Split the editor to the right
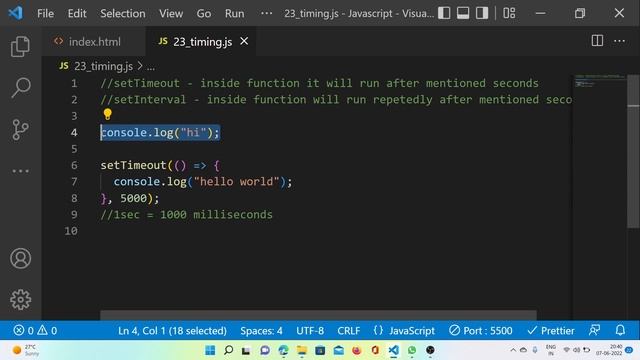The width and height of the screenshot is (640, 360). (x=597, y=40)
